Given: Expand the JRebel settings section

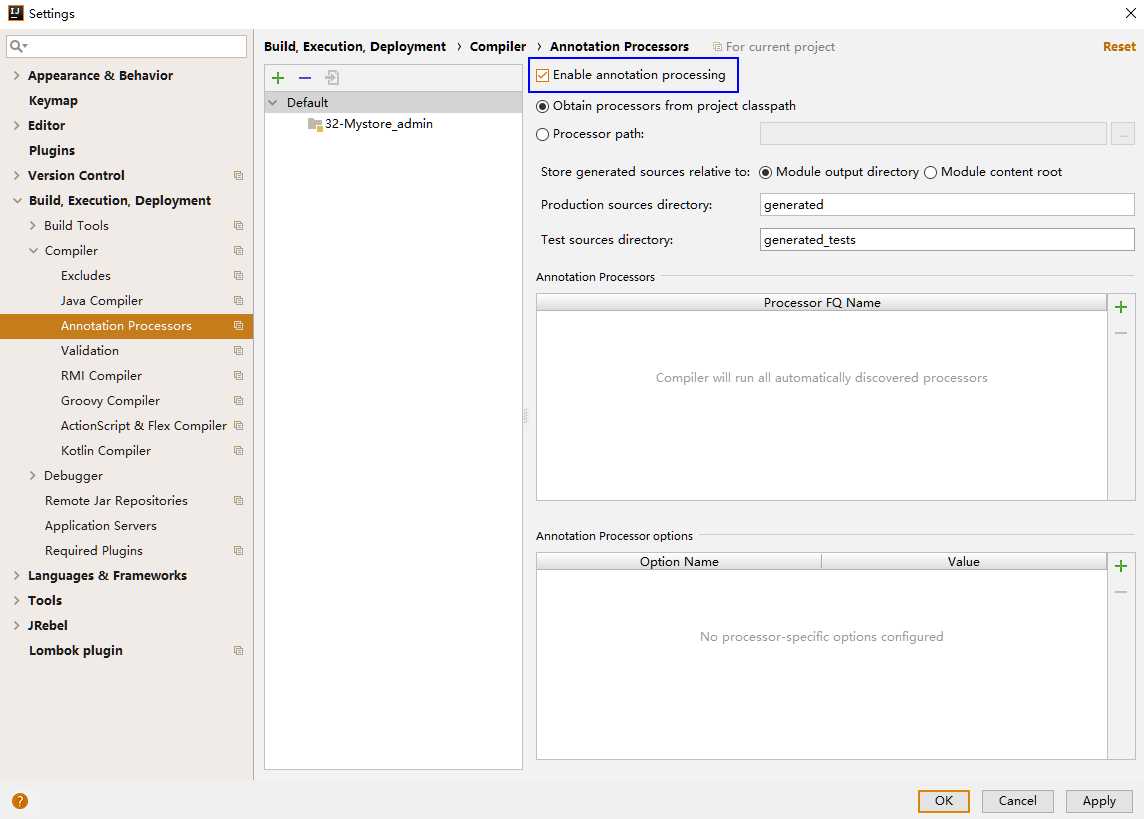Looking at the screenshot, I should pyautogui.click(x=16, y=625).
